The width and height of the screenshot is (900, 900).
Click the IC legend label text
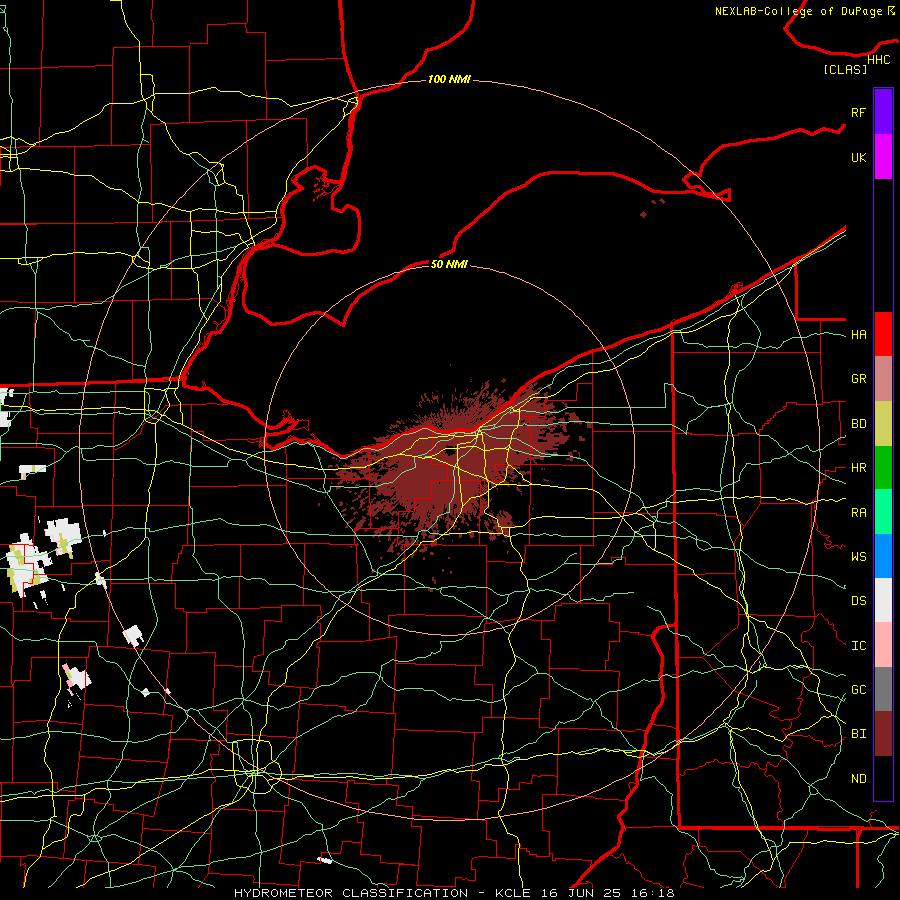click(858, 646)
